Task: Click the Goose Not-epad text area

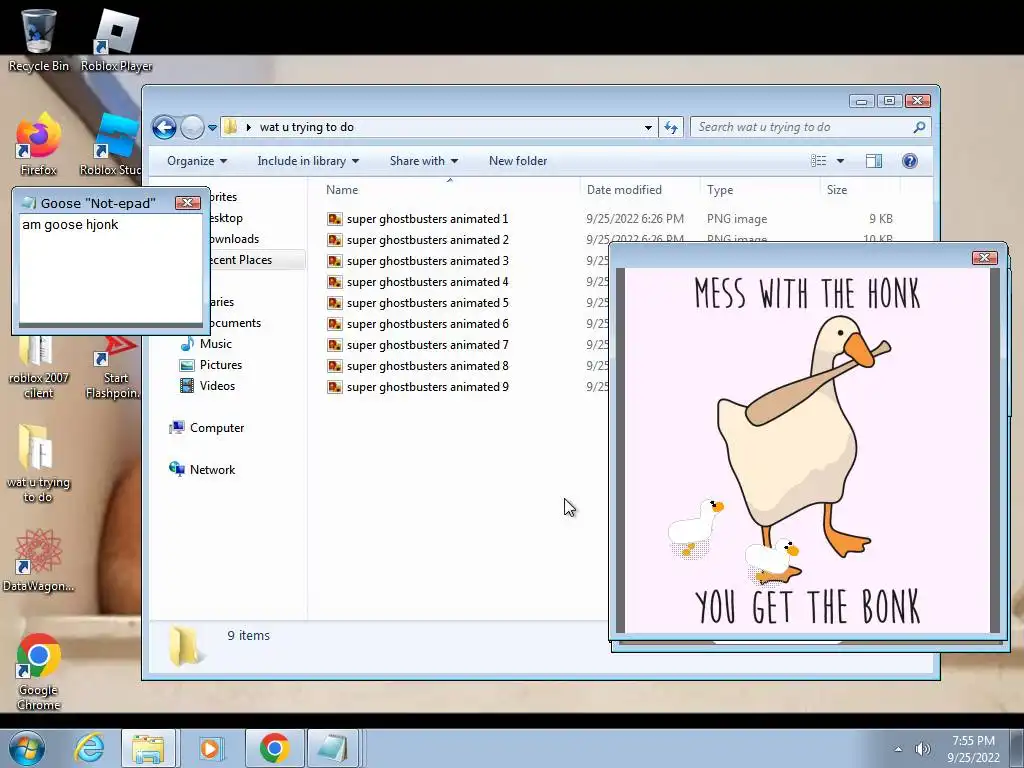Action: point(110,268)
